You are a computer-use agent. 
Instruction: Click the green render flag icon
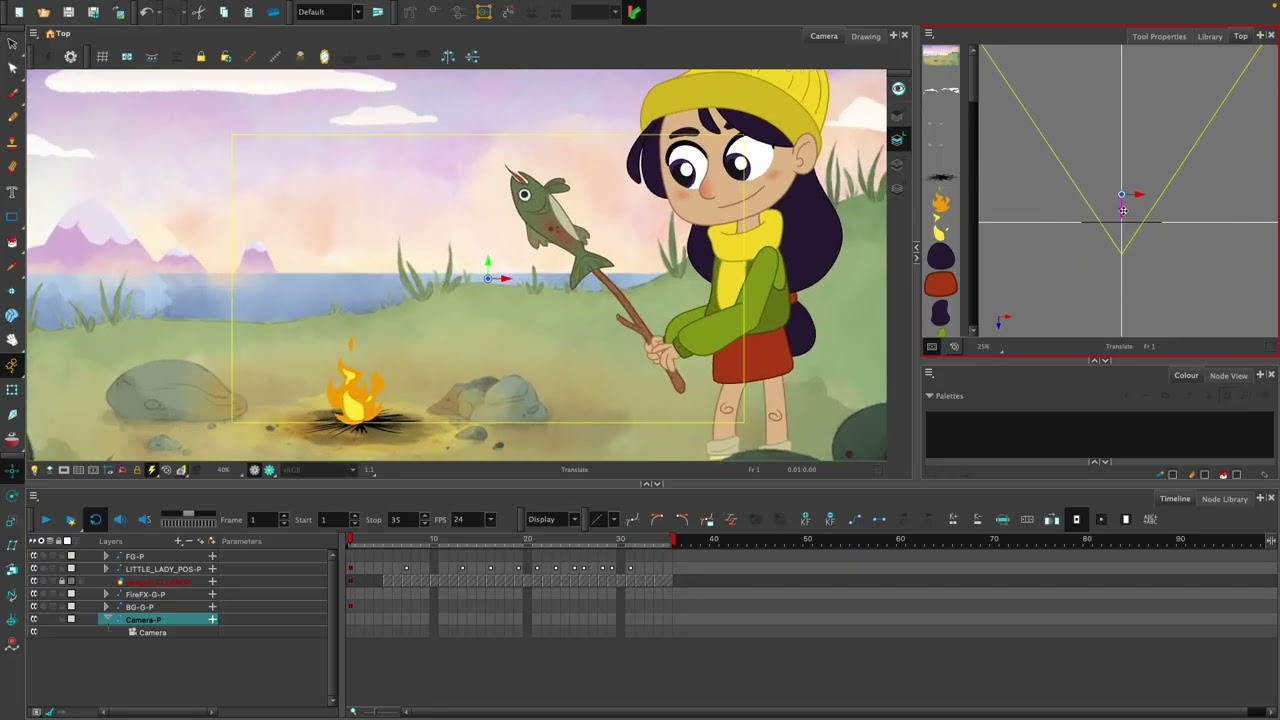[634, 12]
